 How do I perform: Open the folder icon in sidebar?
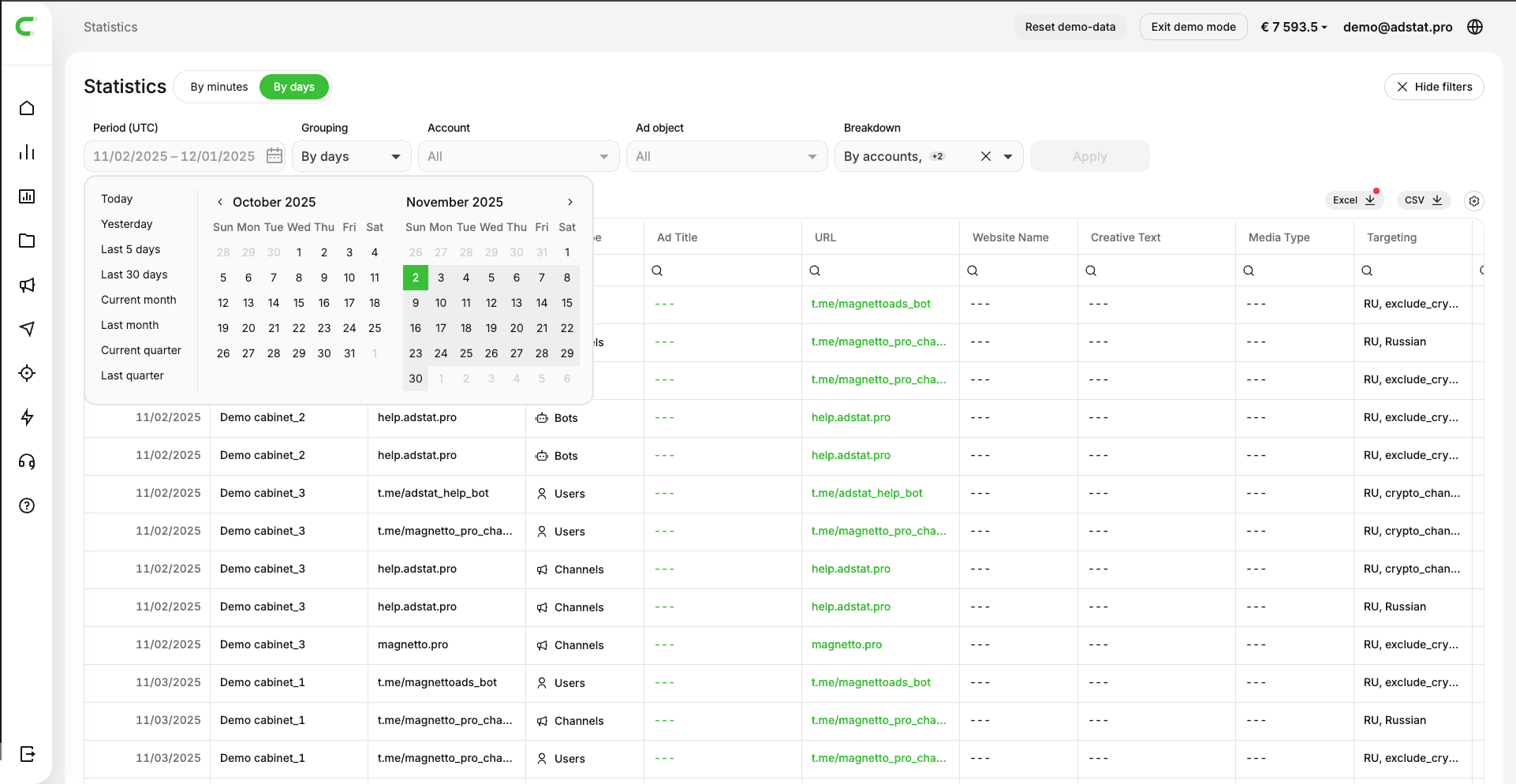click(27, 241)
